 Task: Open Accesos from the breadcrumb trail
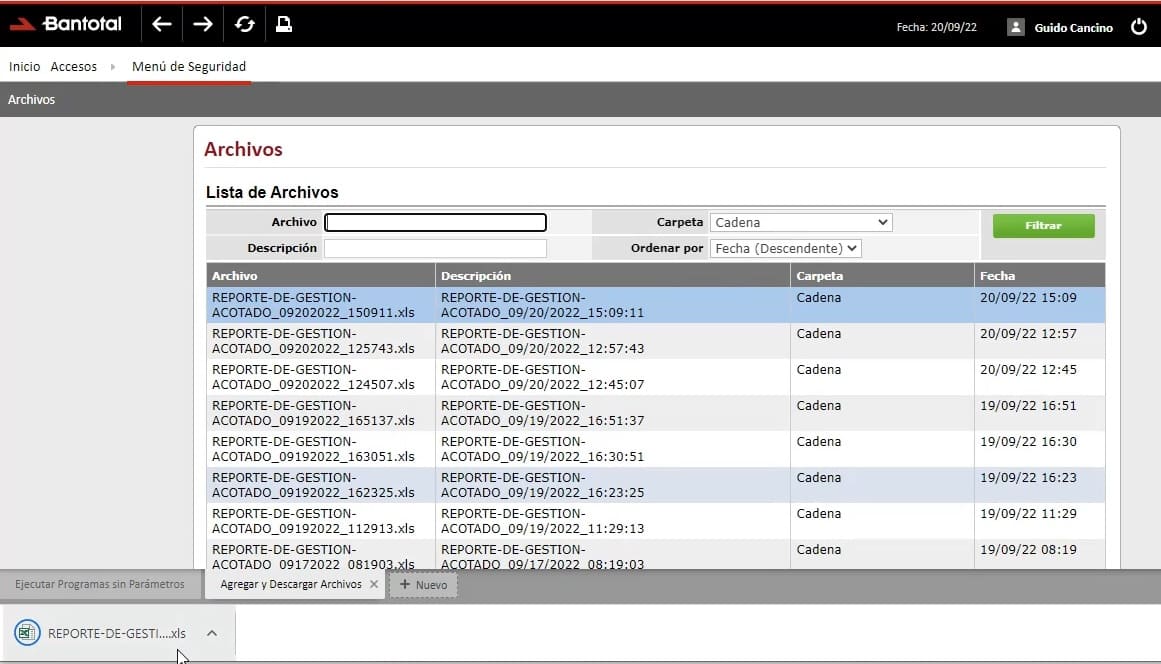pos(73,66)
